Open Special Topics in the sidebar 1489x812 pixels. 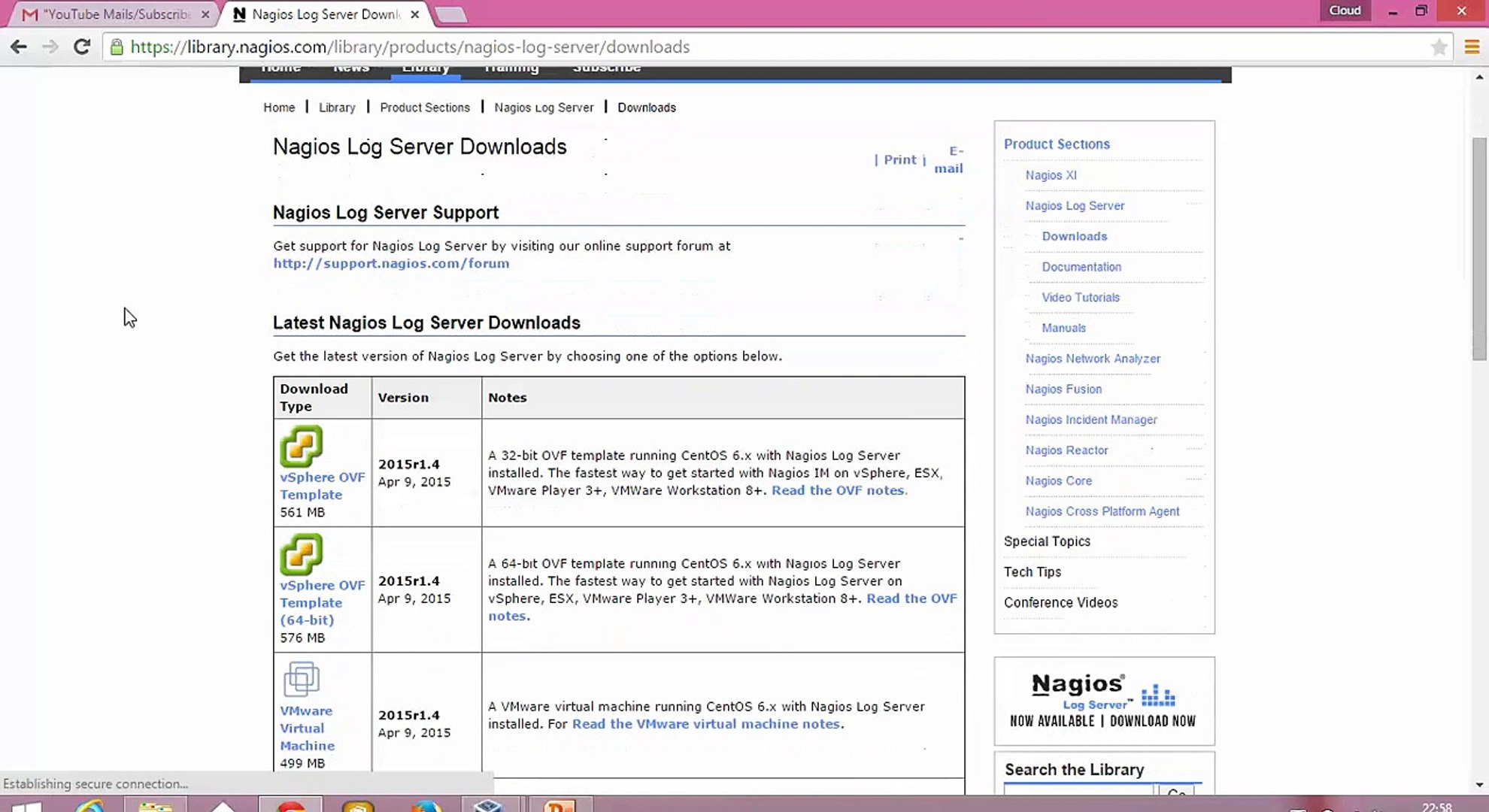1047,541
